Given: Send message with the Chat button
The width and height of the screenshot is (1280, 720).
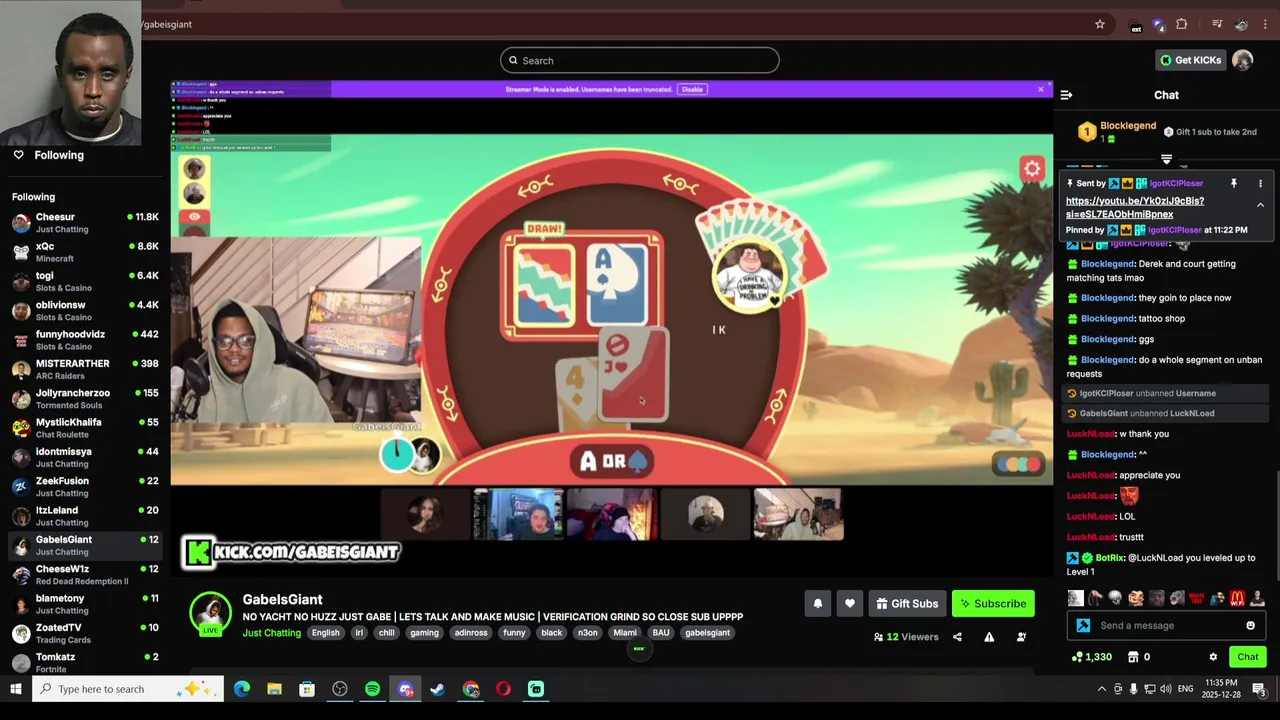Looking at the screenshot, I should click(1247, 657).
